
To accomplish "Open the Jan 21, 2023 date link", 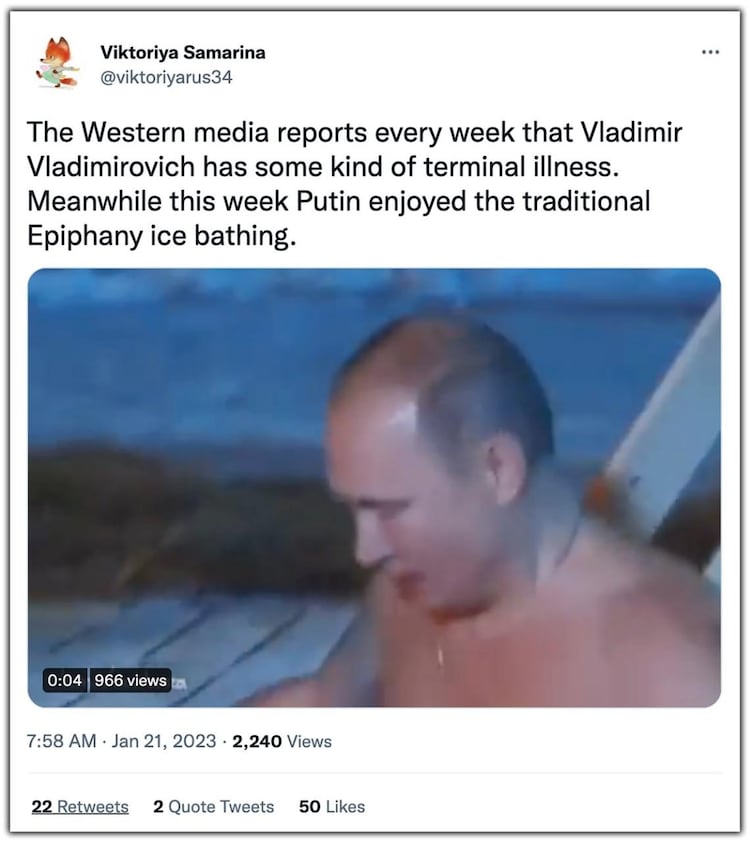I will [x=163, y=741].
